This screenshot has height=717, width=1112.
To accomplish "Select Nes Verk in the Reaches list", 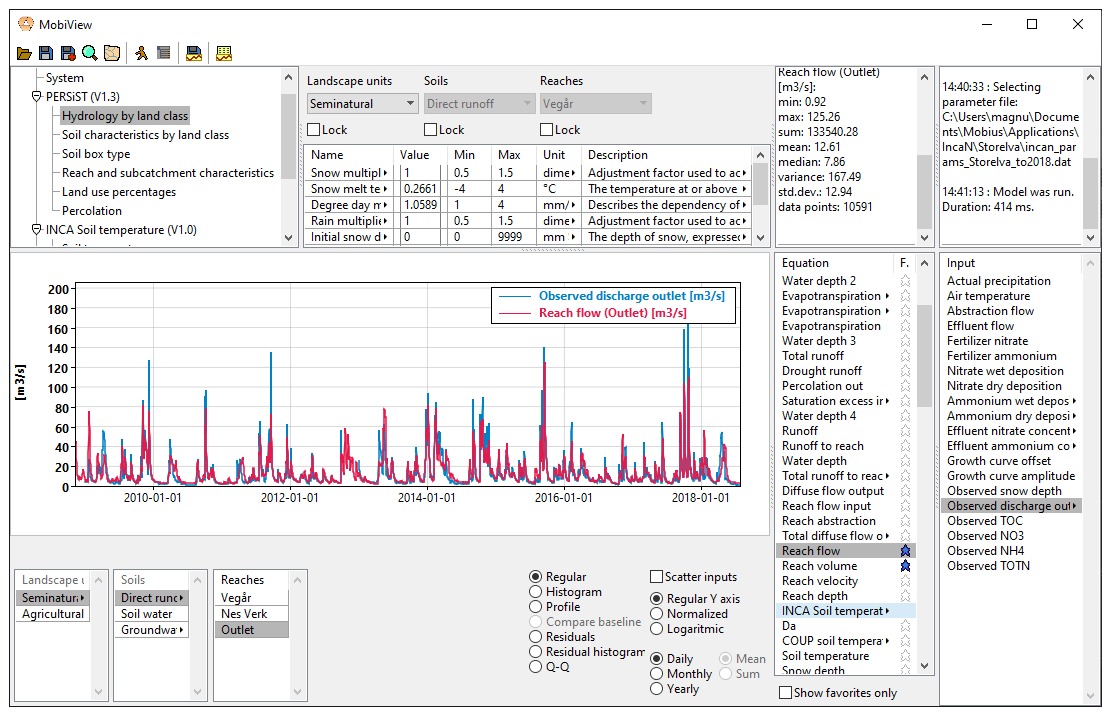I will click(x=244, y=614).
